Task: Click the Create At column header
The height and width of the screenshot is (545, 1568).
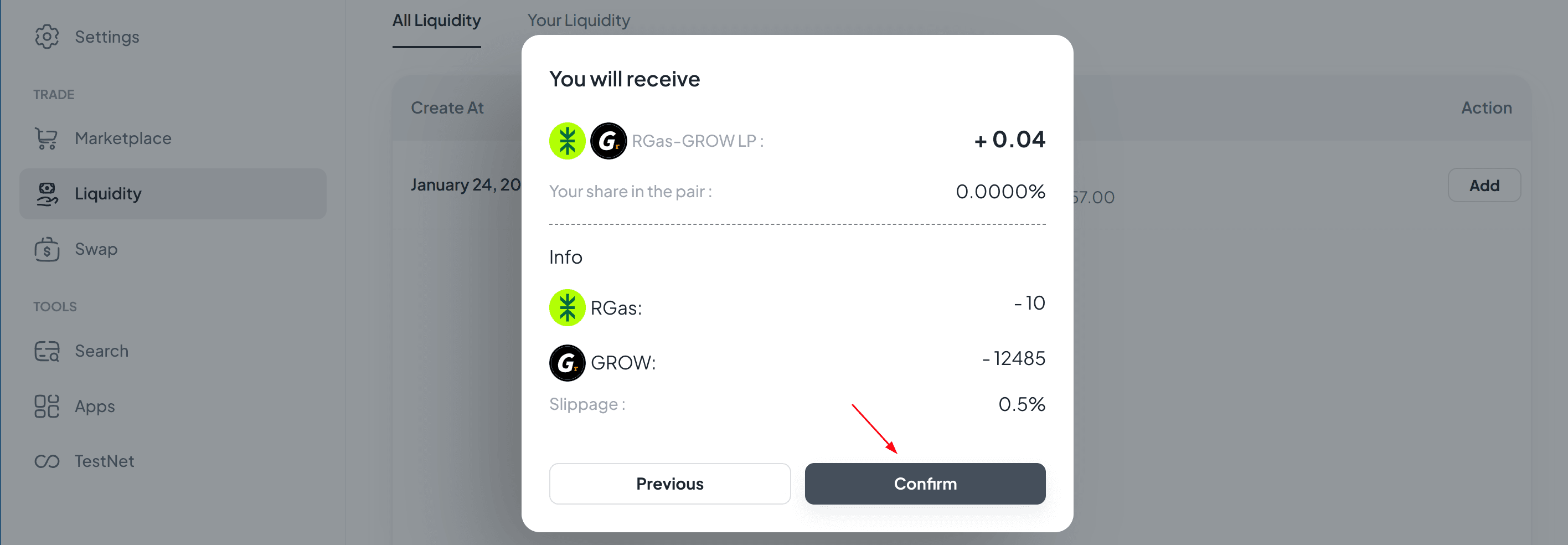Action: click(447, 108)
